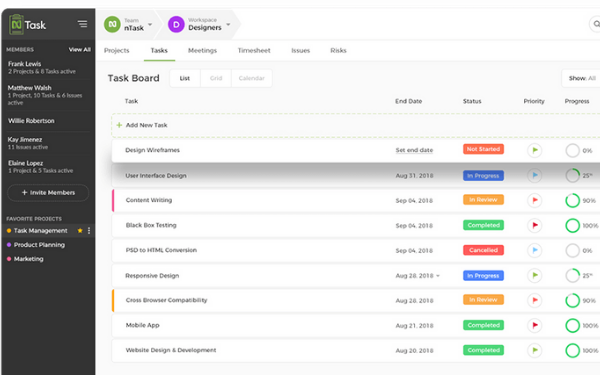
Task: Open the Timesheet tab
Action: (x=254, y=51)
